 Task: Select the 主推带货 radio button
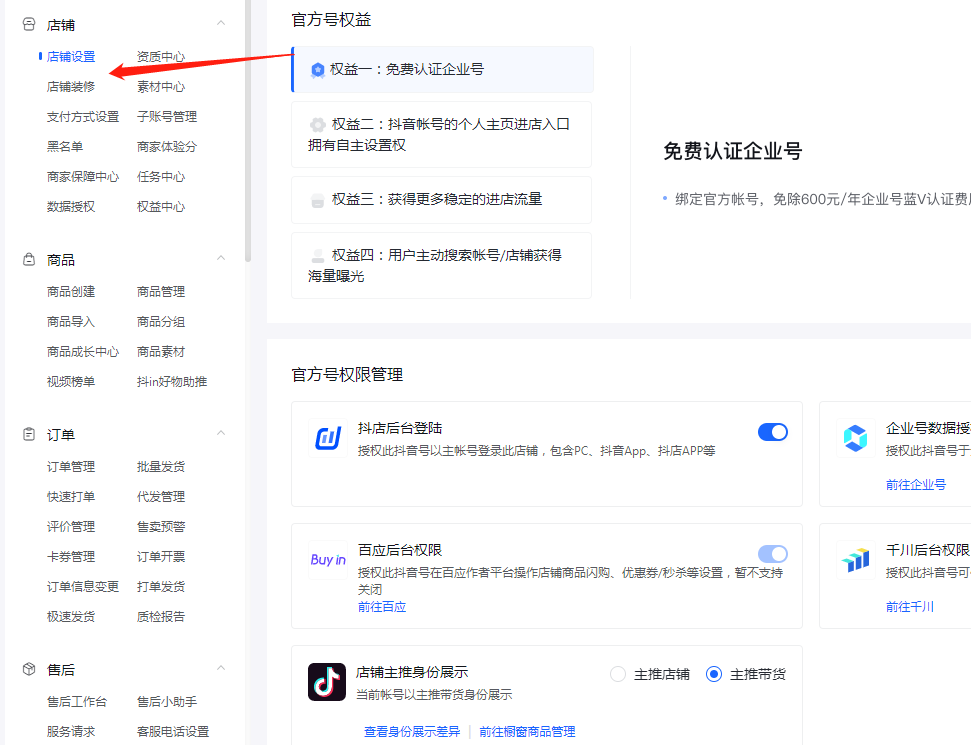(714, 674)
